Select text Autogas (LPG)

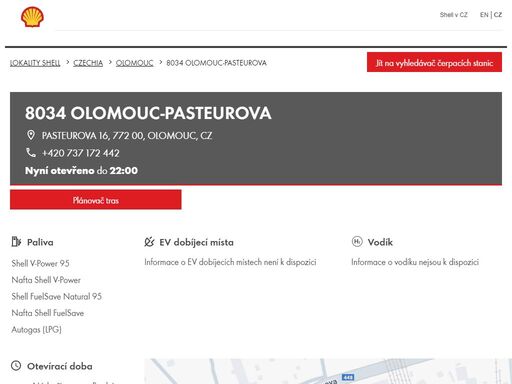pos(37,330)
